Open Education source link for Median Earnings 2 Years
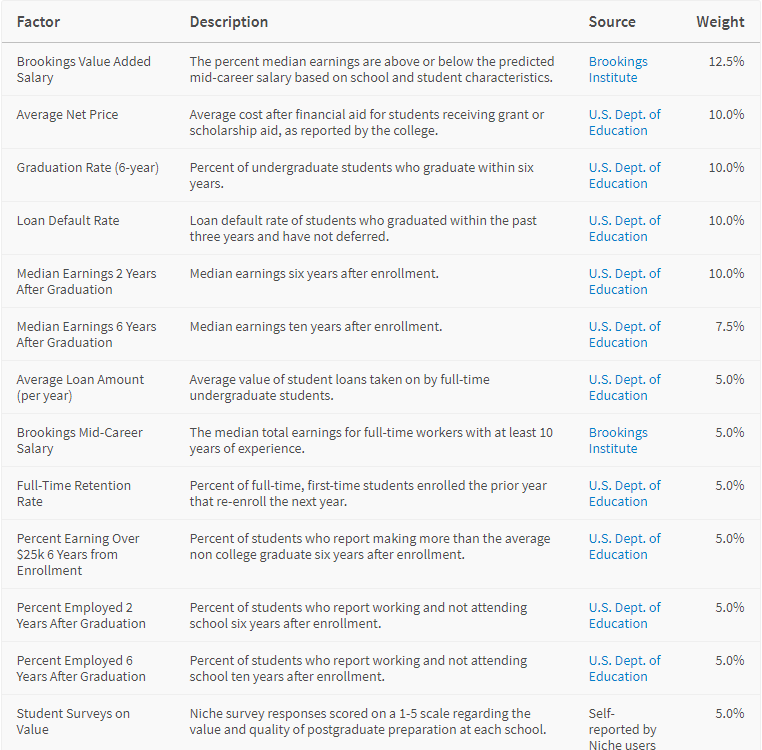The height and width of the screenshot is (750, 762). (x=624, y=281)
